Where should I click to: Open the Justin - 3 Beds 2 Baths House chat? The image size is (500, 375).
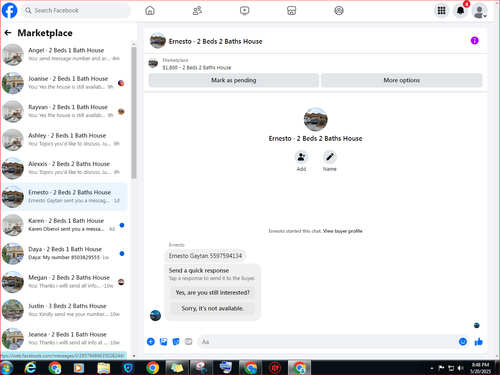coord(65,310)
